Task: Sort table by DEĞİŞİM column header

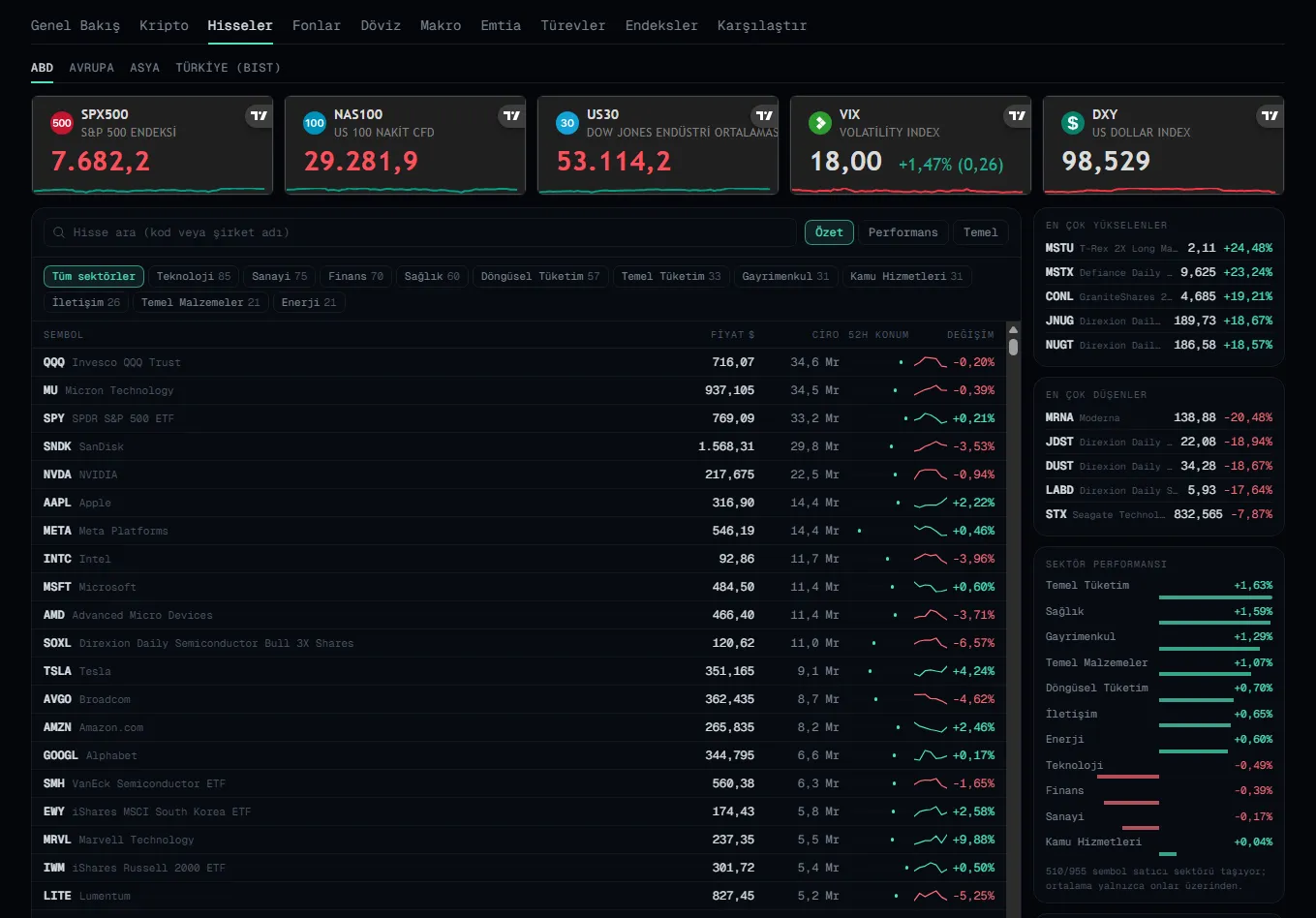Action: (970, 335)
